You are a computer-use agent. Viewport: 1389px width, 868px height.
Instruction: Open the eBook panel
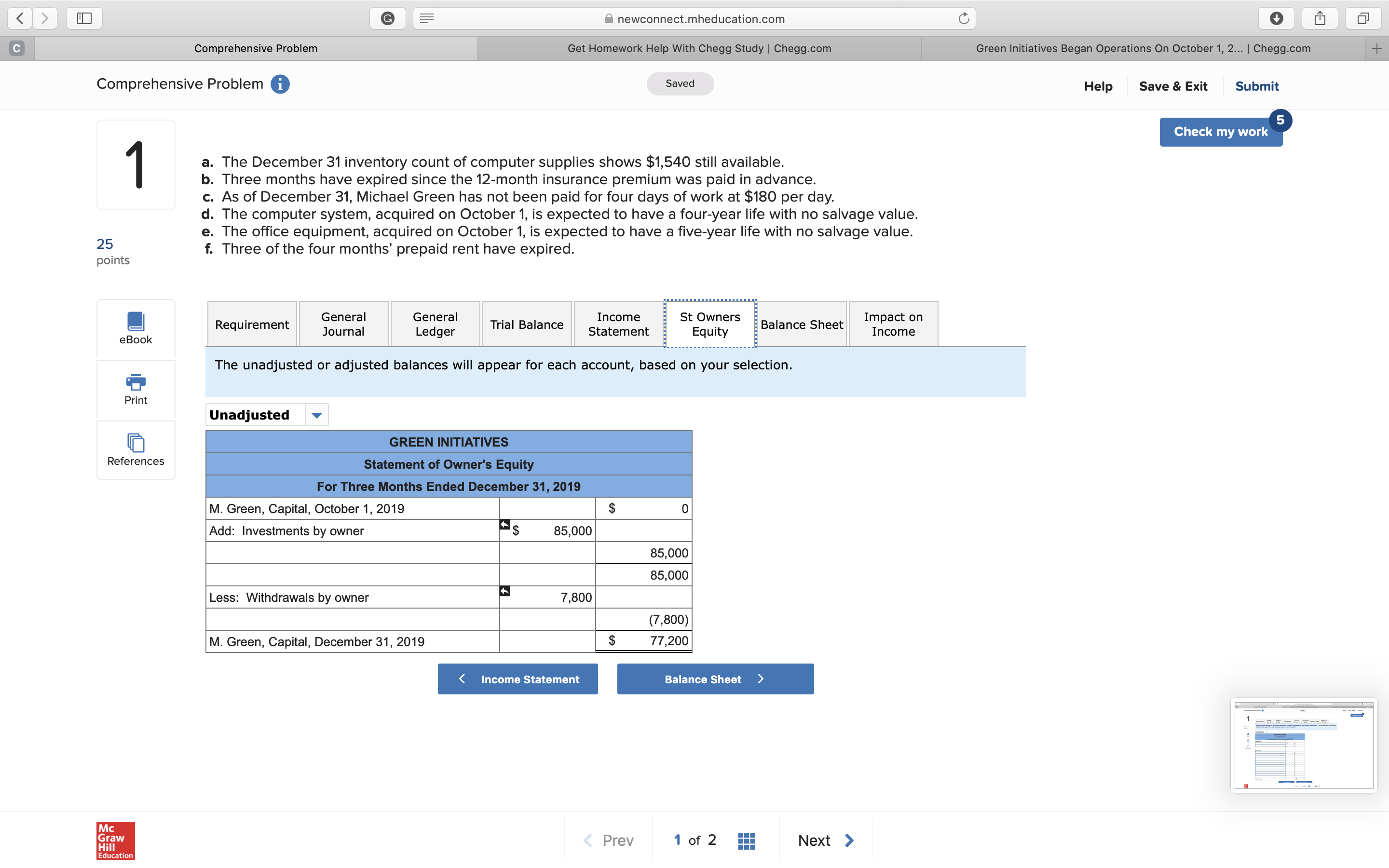point(136,328)
